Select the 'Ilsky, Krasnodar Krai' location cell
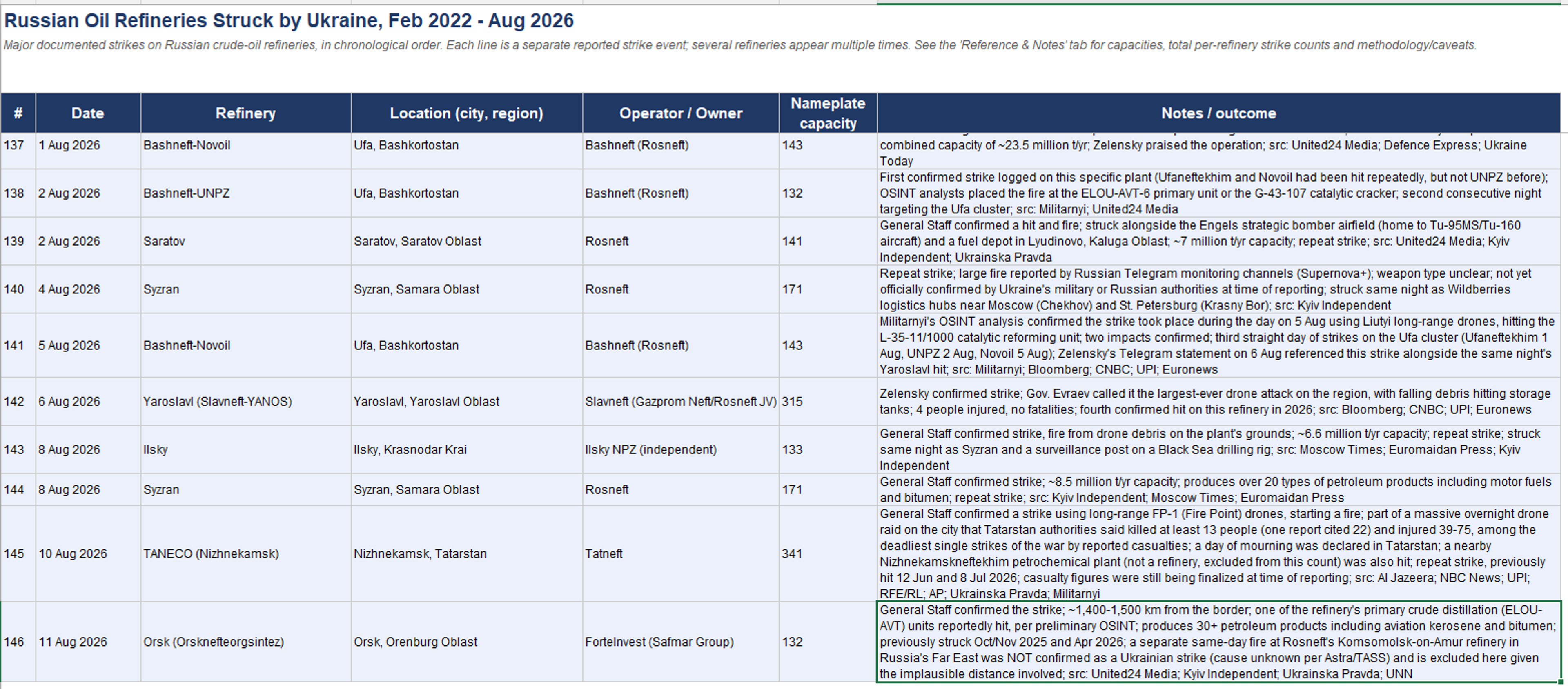 coord(467,450)
